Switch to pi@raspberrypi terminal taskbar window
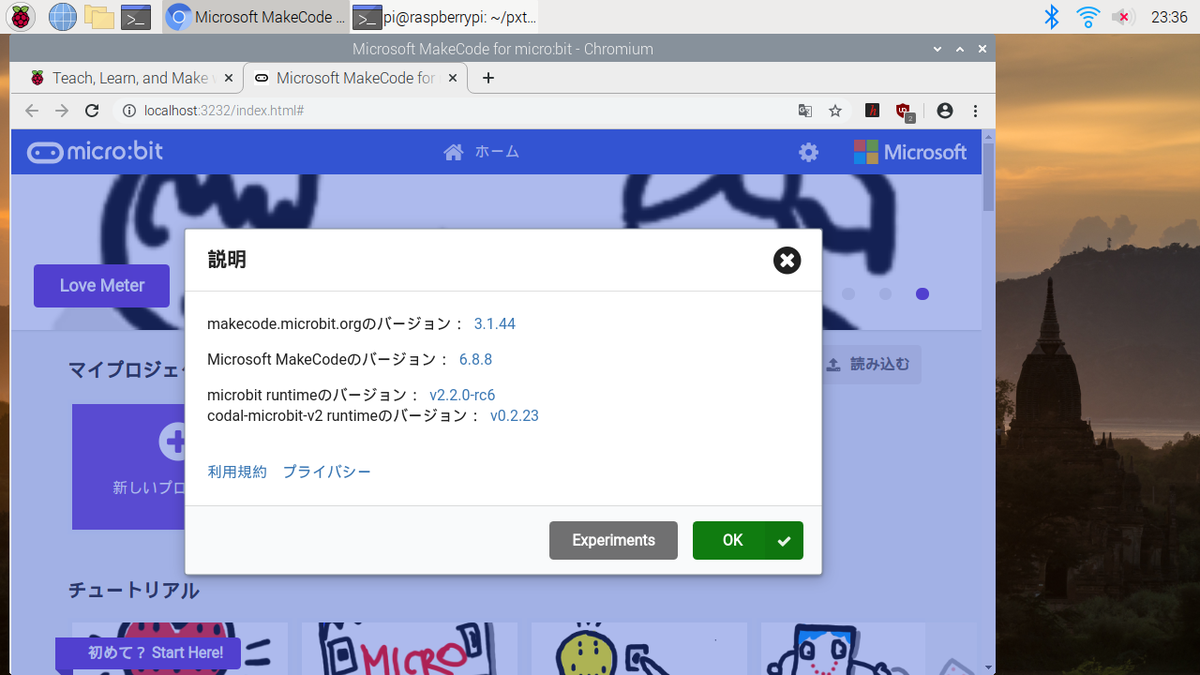This screenshot has width=1200, height=675. [446, 17]
